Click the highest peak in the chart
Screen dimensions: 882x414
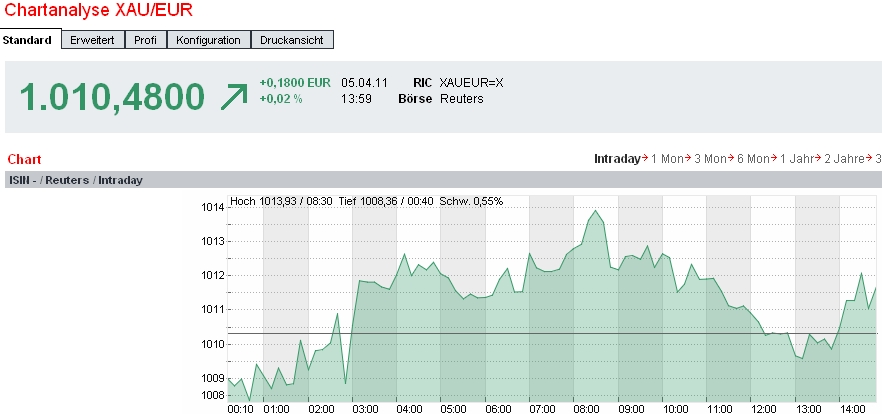(x=596, y=211)
